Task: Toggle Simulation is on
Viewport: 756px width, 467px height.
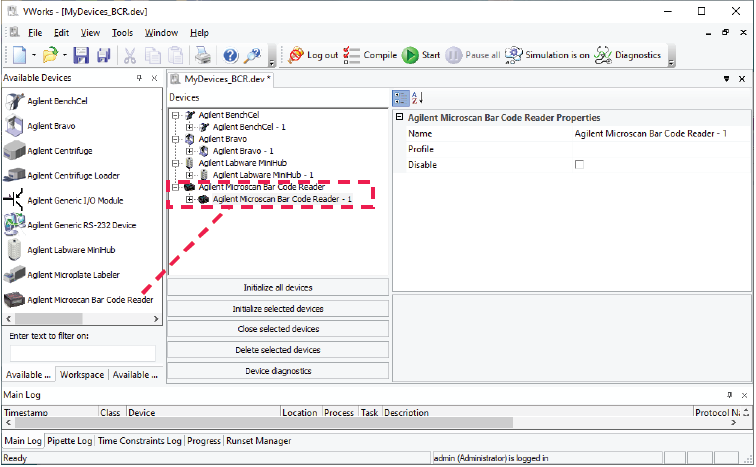Action: [x=547, y=55]
